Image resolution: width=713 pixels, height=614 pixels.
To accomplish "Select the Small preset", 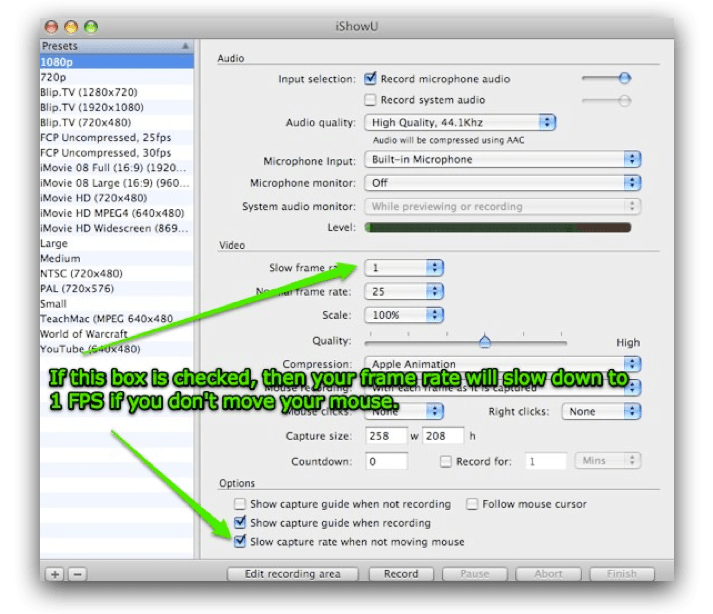I will click(x=117, y=304).
